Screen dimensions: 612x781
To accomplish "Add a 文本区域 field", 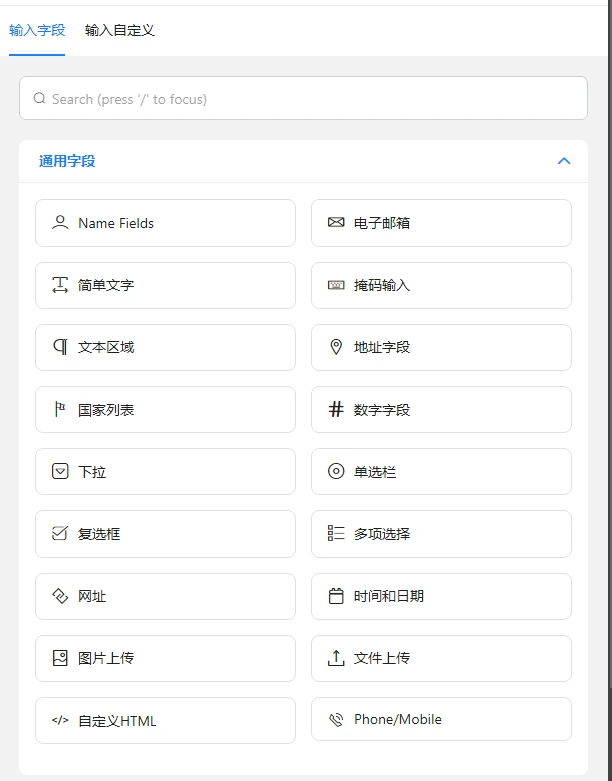I will point(165,347).
